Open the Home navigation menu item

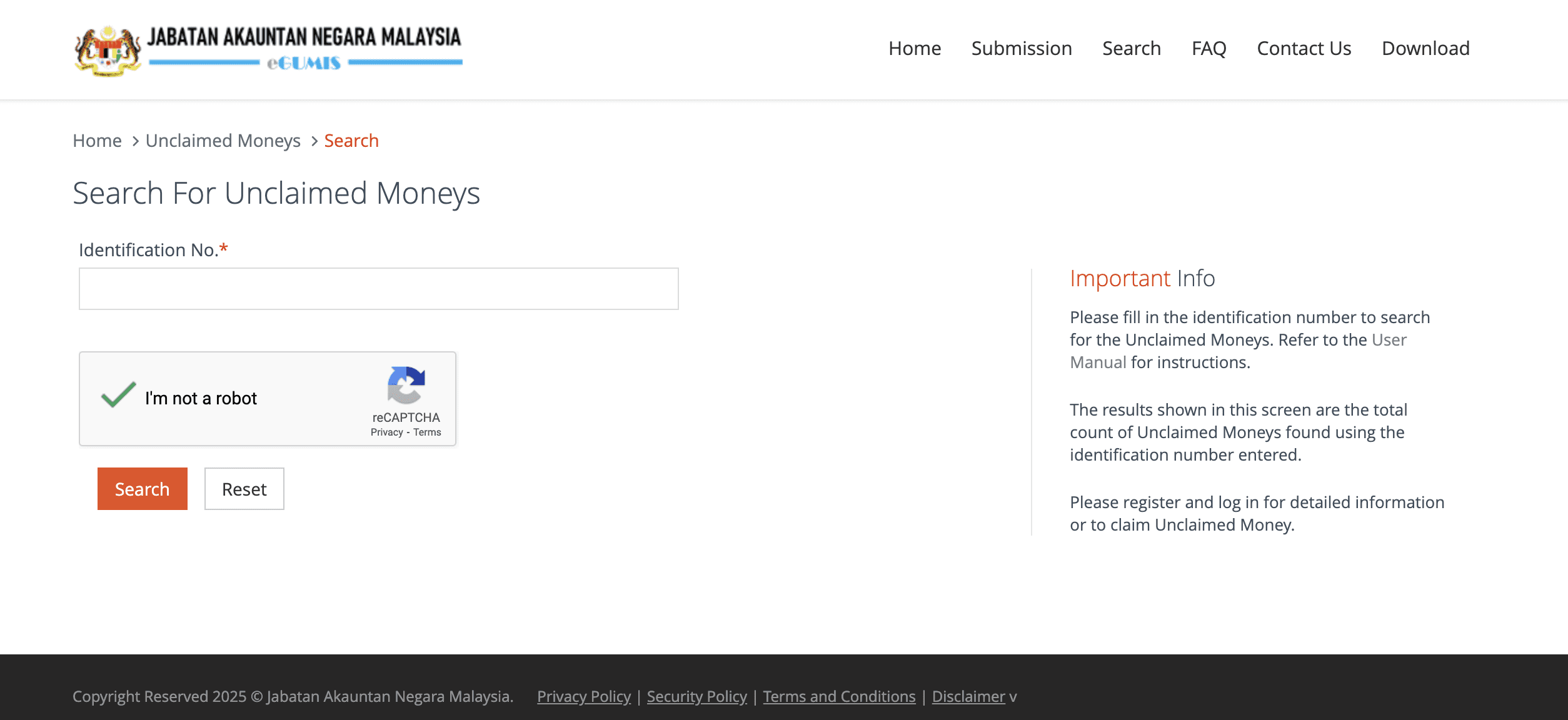pyautogui.click(x=914, y=48)
